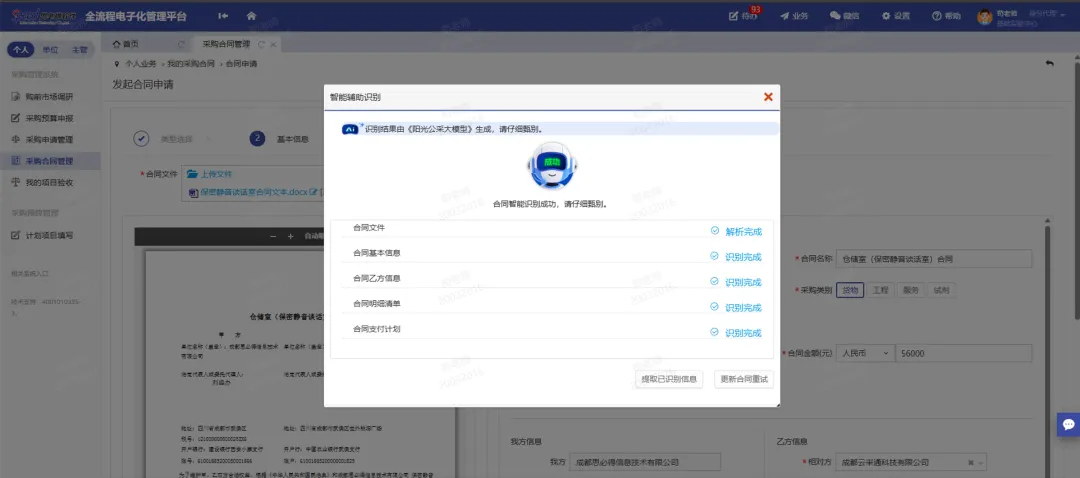The height and width of the screenshot is (478, 1080).
Task: Open 采购预算申报 in sidebar
Action: pos(50,118)
